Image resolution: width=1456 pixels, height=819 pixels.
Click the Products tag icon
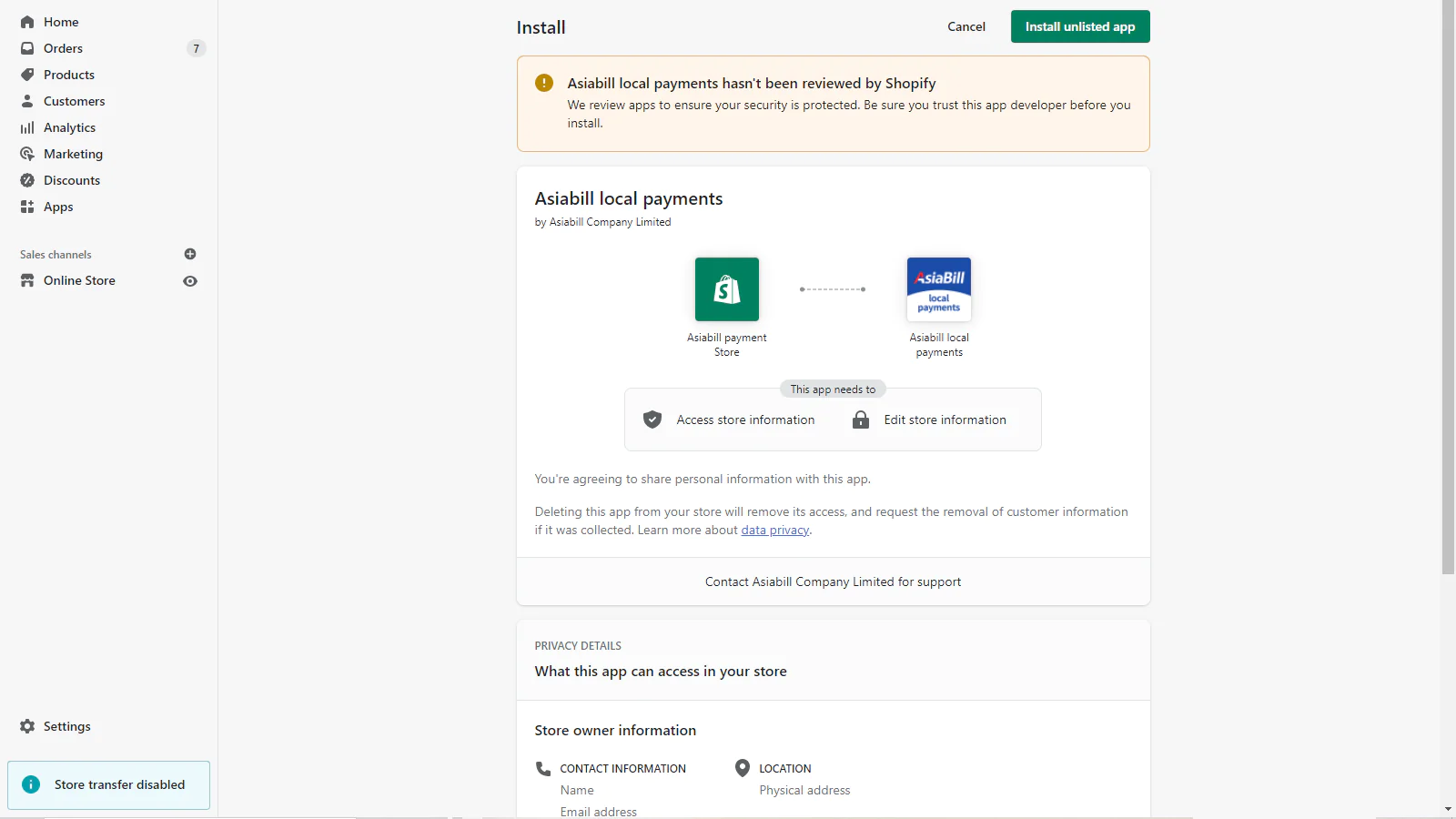(27, 75)
